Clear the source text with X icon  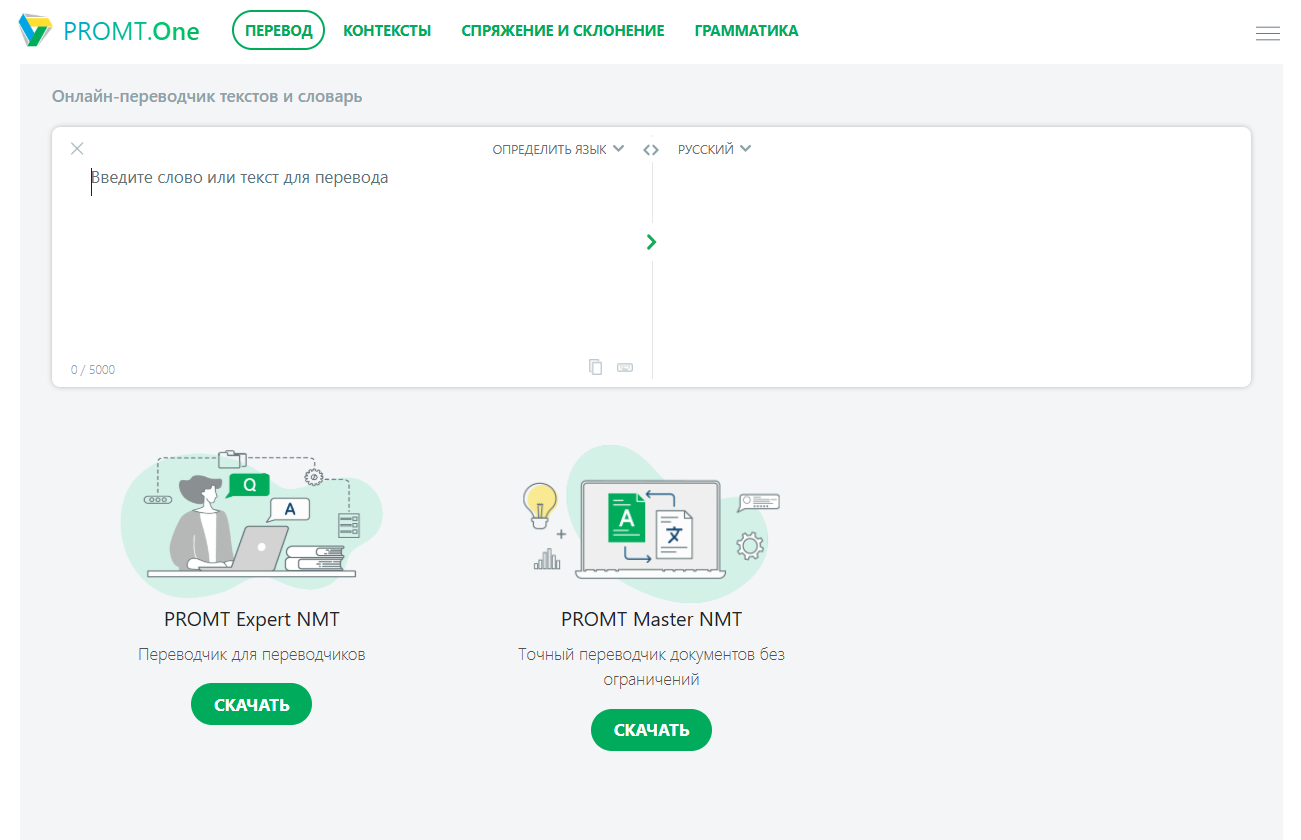click(x=77, y=149)
